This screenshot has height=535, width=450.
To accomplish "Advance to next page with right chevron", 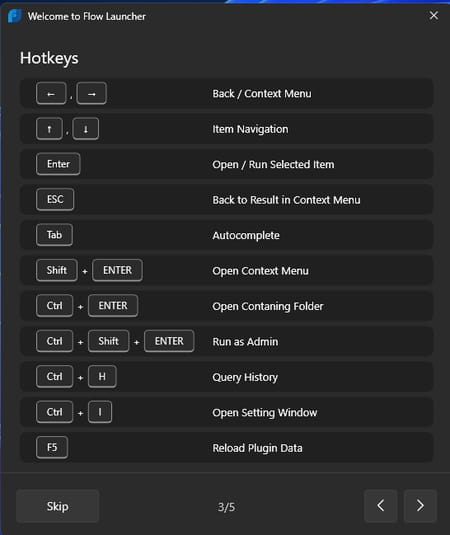I will click(420, 506).
